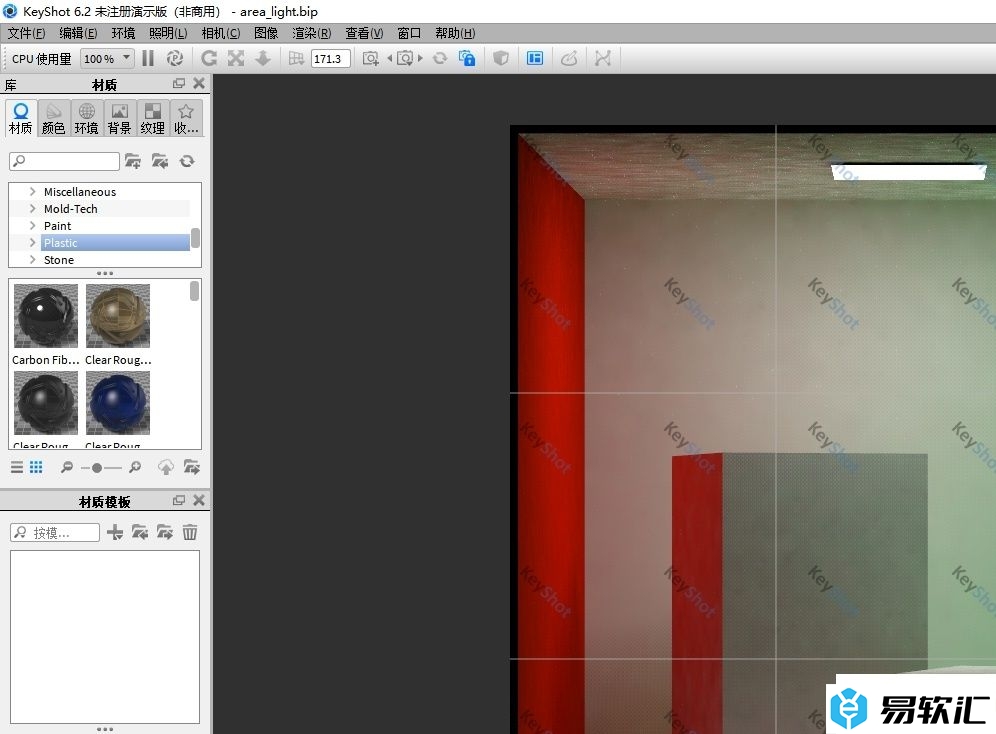Click the add camera icon

(370, 58)
